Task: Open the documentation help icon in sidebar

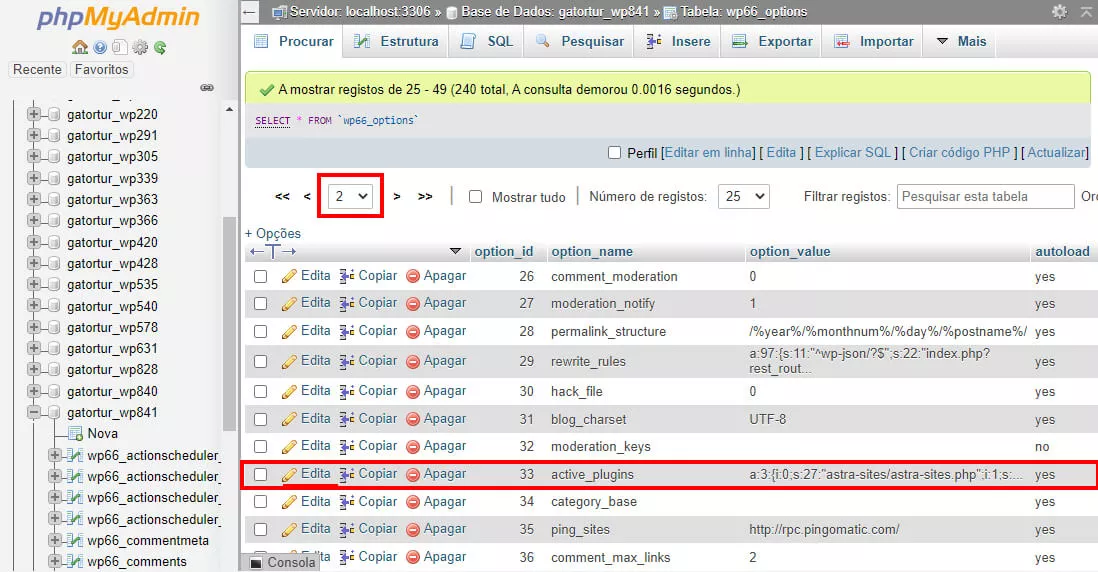Action: point(100,48)
